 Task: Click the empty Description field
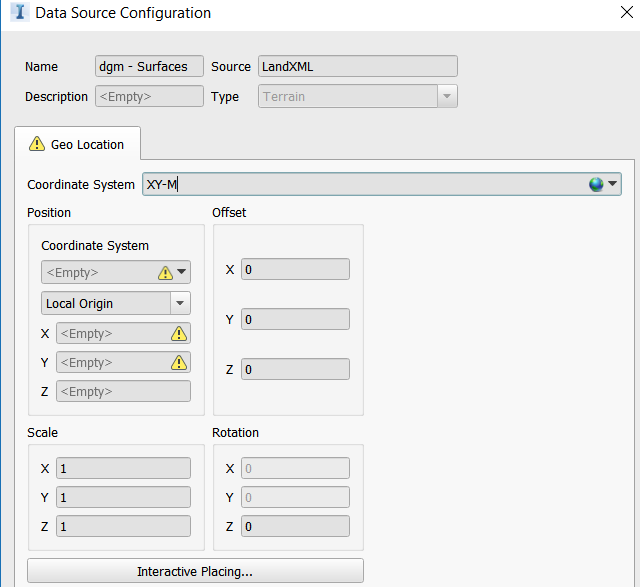149,96
